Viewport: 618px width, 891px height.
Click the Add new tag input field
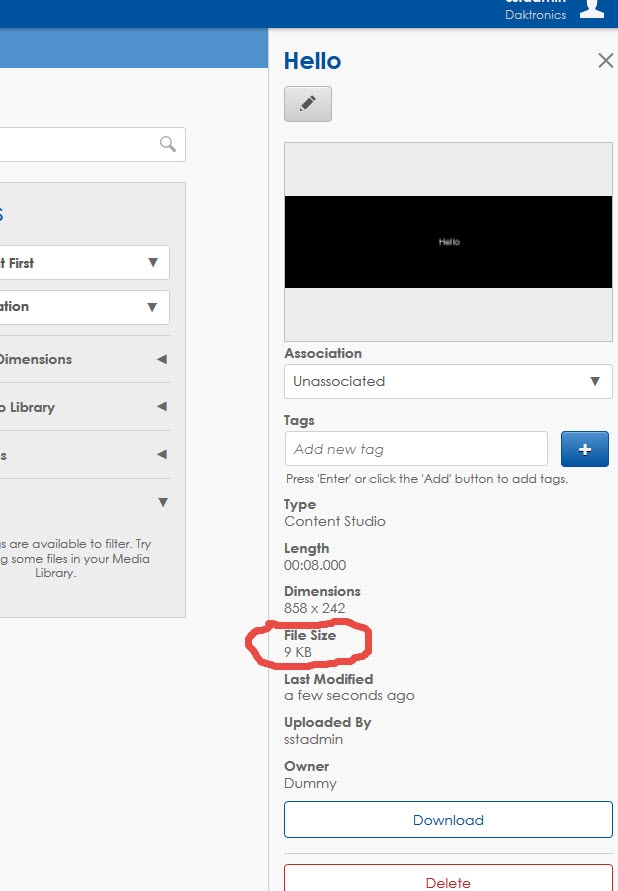tap(415, 449)
